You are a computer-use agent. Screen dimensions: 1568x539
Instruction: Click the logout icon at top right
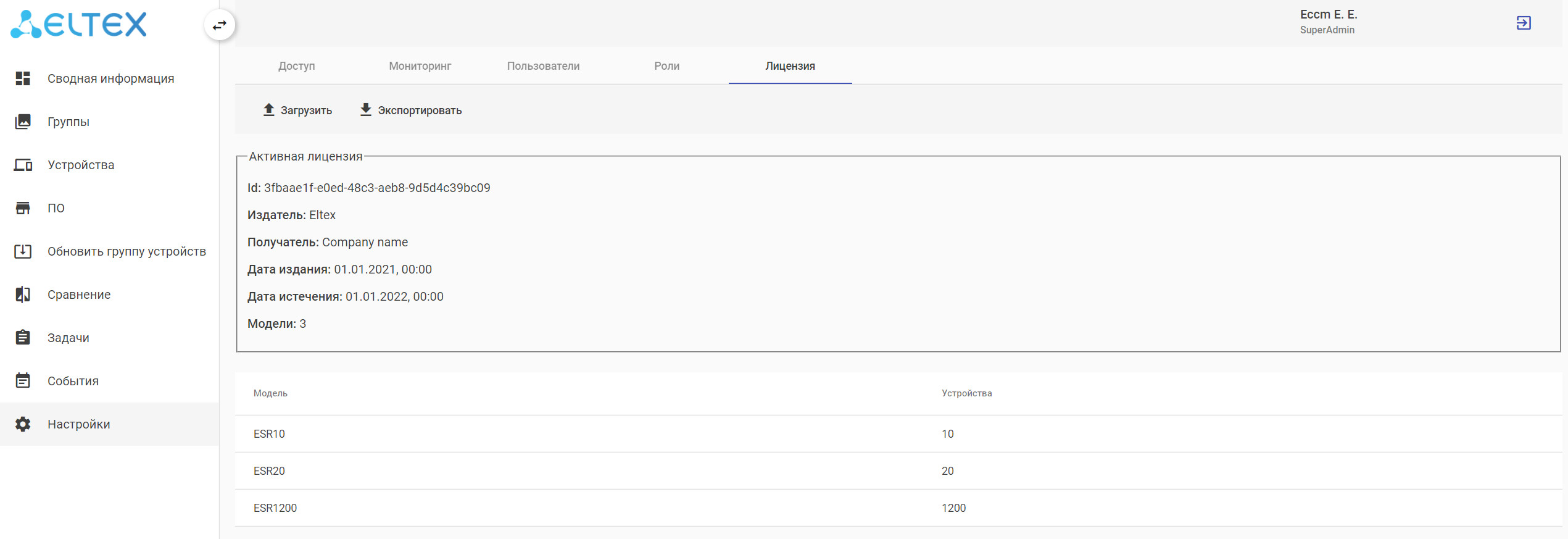pos(1523,23)
